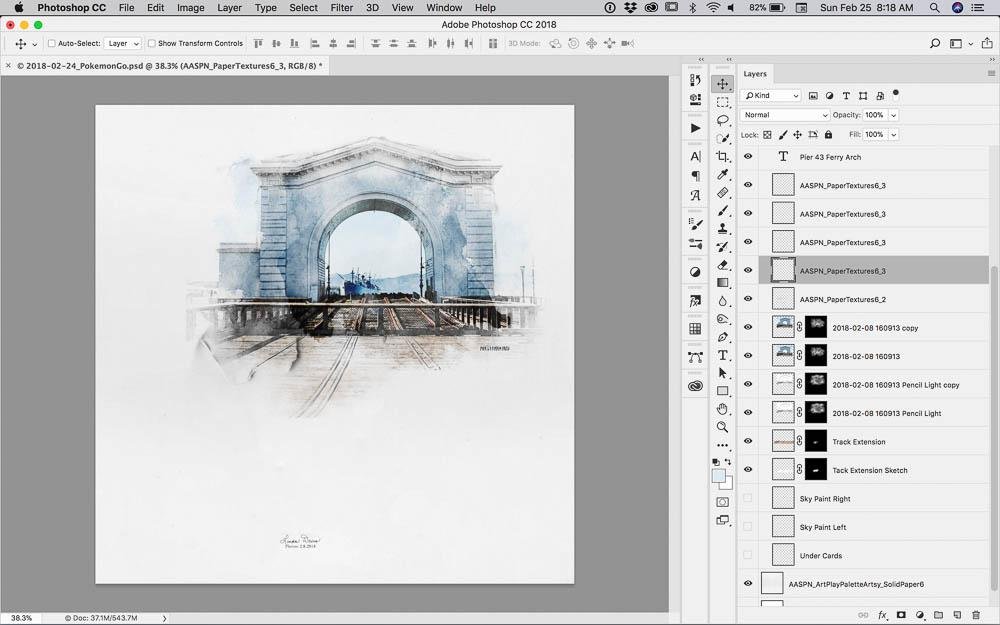Open the Character panel icon

[695, 157]
